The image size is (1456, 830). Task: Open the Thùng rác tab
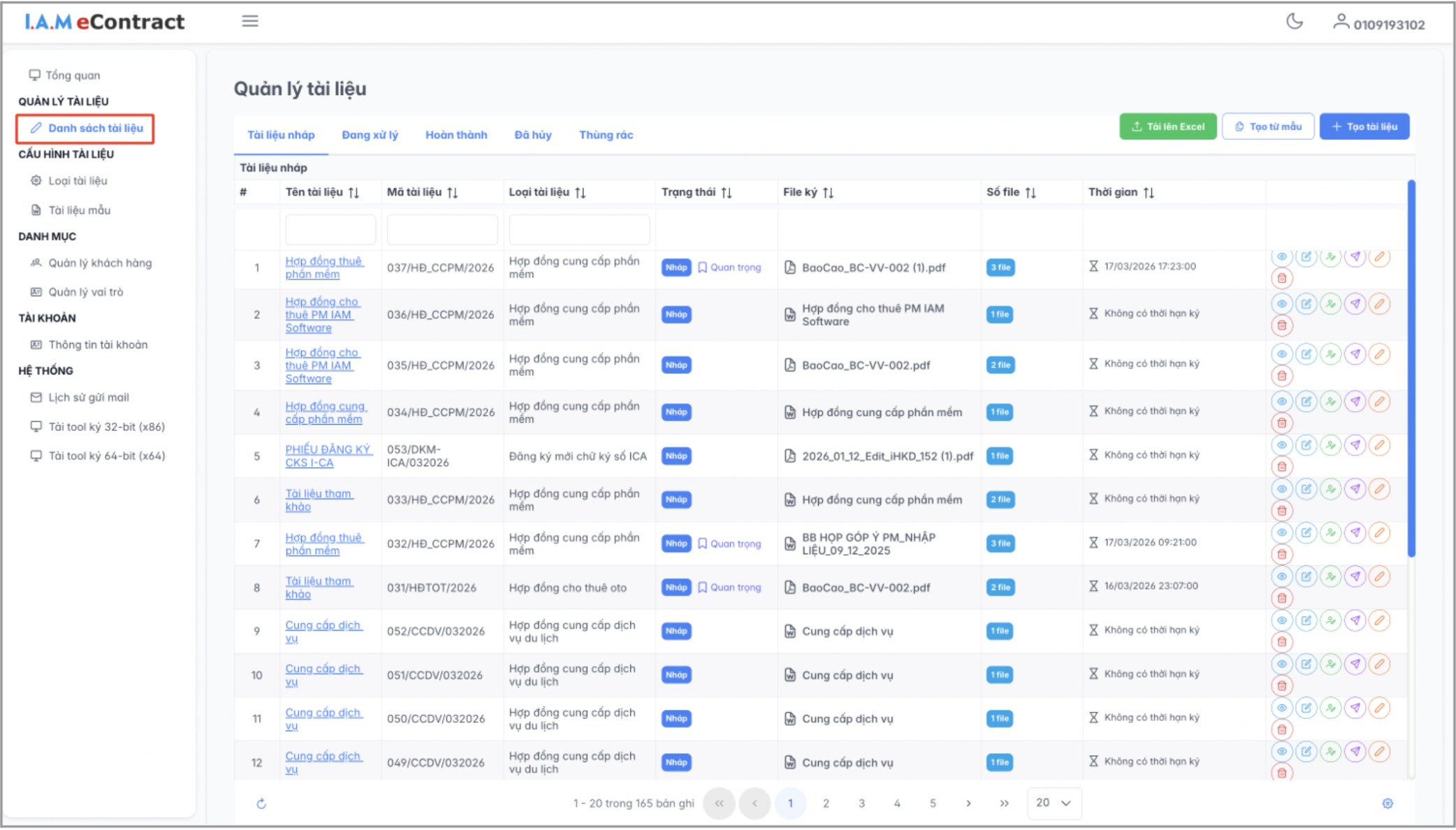click(606, 135)
